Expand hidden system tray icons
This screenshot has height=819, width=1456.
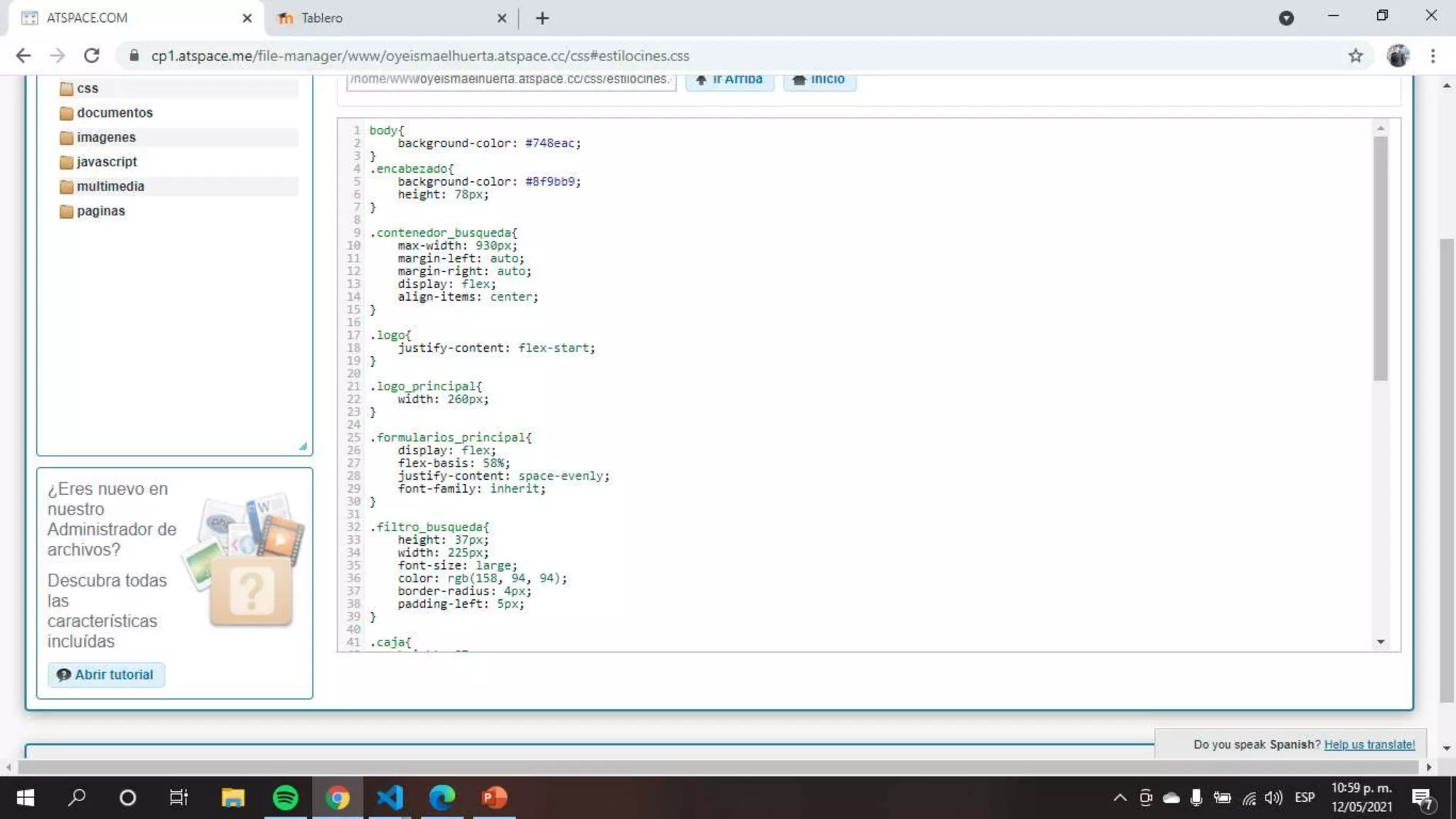(1119, 798)
